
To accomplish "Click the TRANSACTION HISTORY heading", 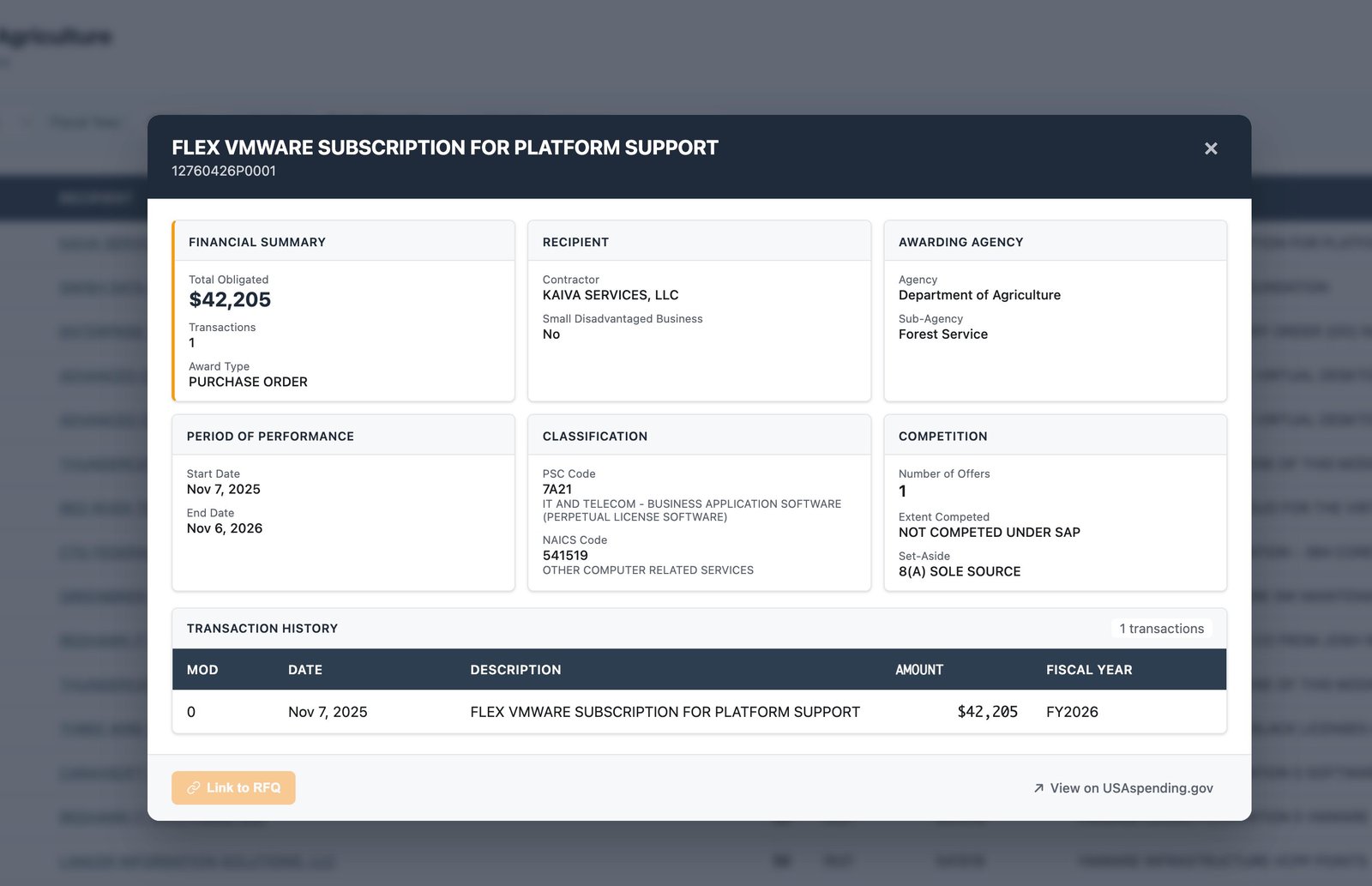I will (x=262, y=629).
